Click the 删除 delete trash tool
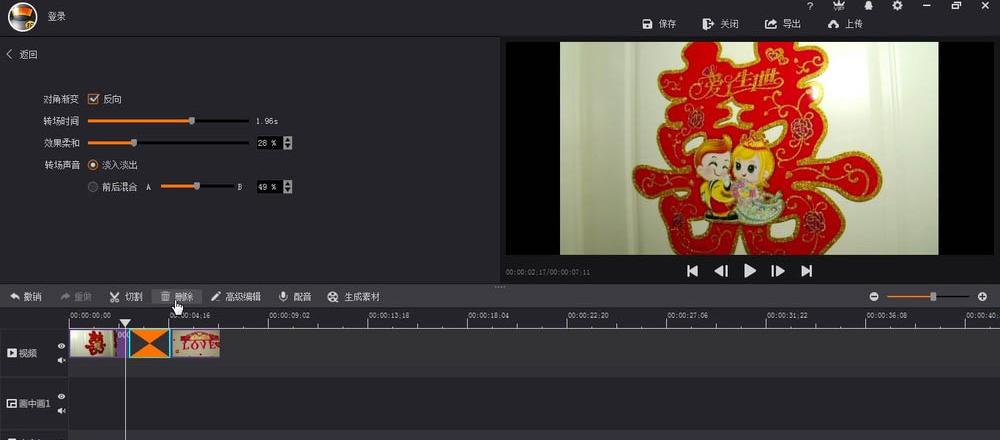This screenshot has height=440, width=1000. (177, 297)
